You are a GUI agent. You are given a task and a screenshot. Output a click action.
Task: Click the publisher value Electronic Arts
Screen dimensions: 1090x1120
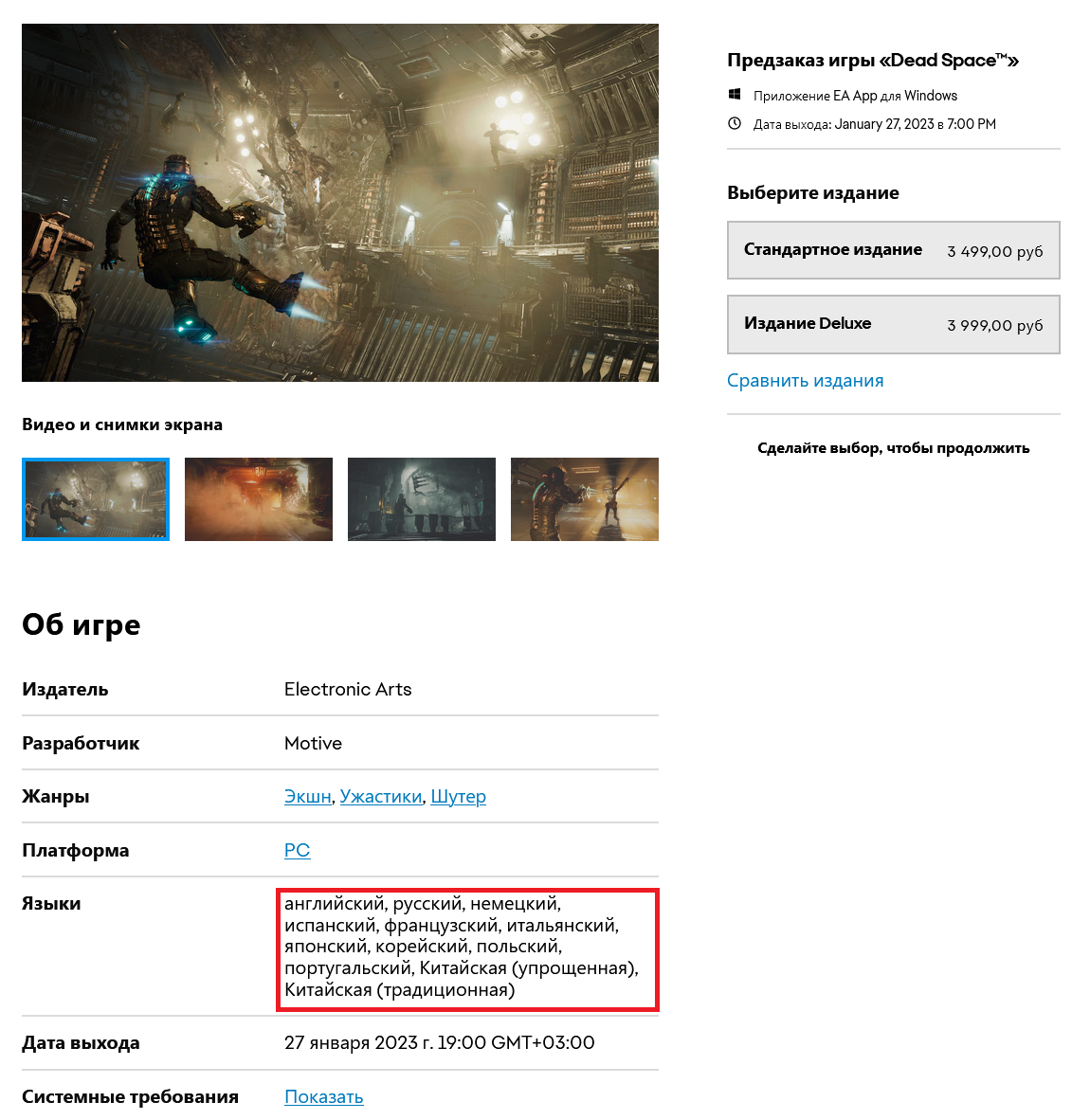[348, 689]
